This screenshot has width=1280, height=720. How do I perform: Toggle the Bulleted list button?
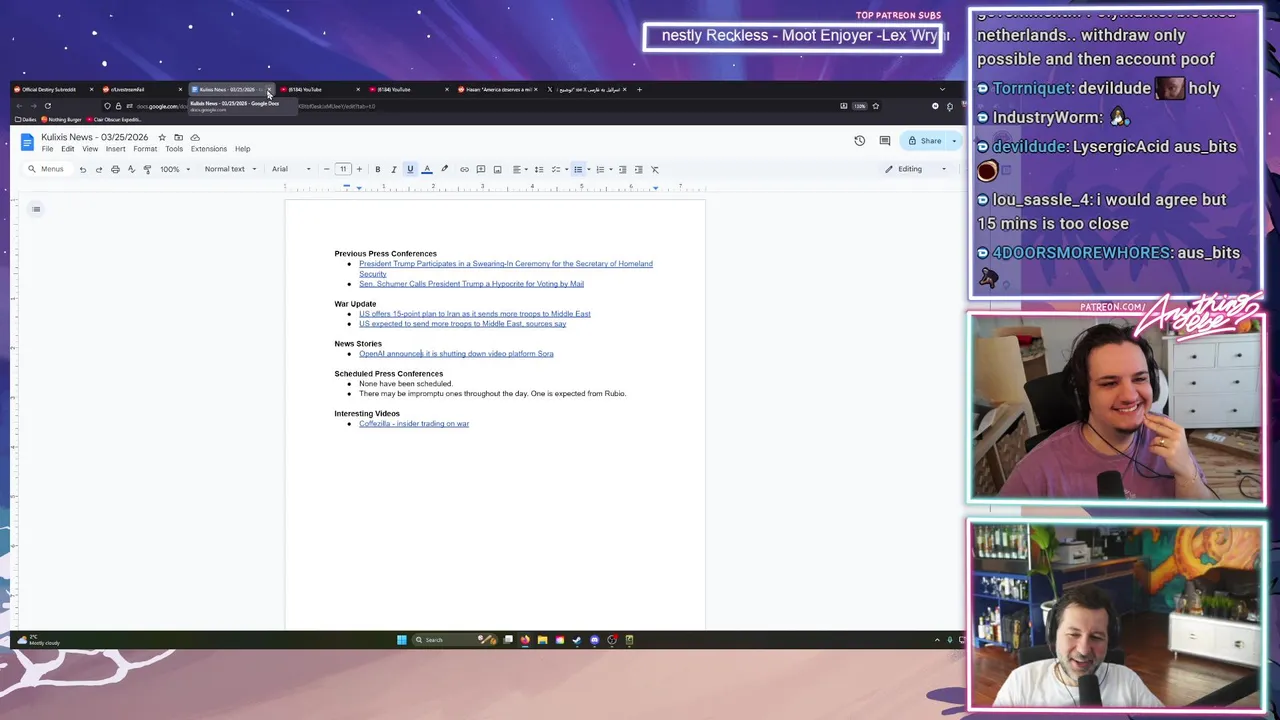[577, 169]
